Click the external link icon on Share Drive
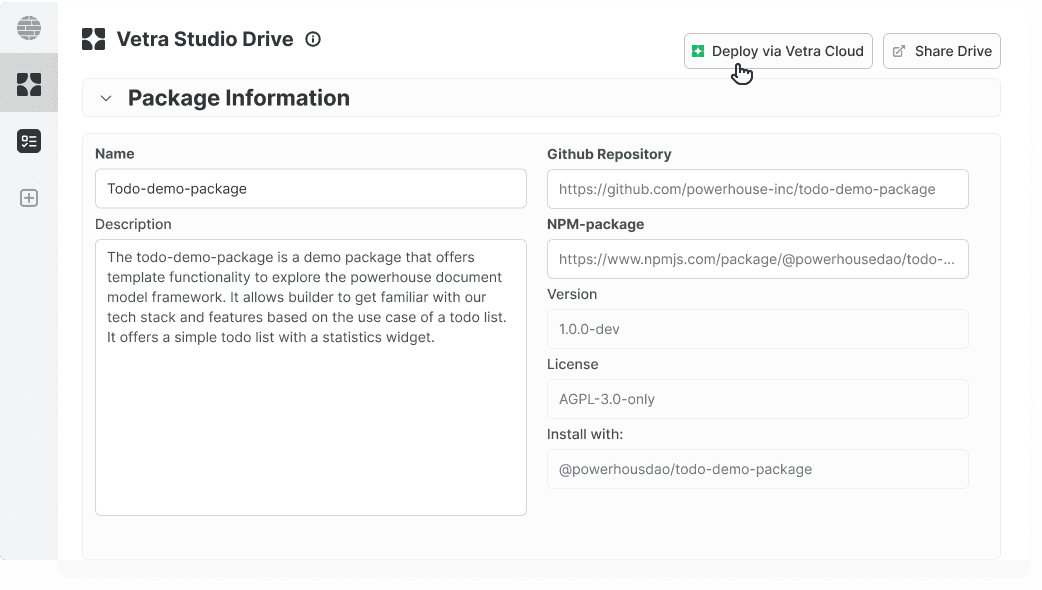Image resolution: width=1042 pixels, height=590 pixels. coord(899,51)
